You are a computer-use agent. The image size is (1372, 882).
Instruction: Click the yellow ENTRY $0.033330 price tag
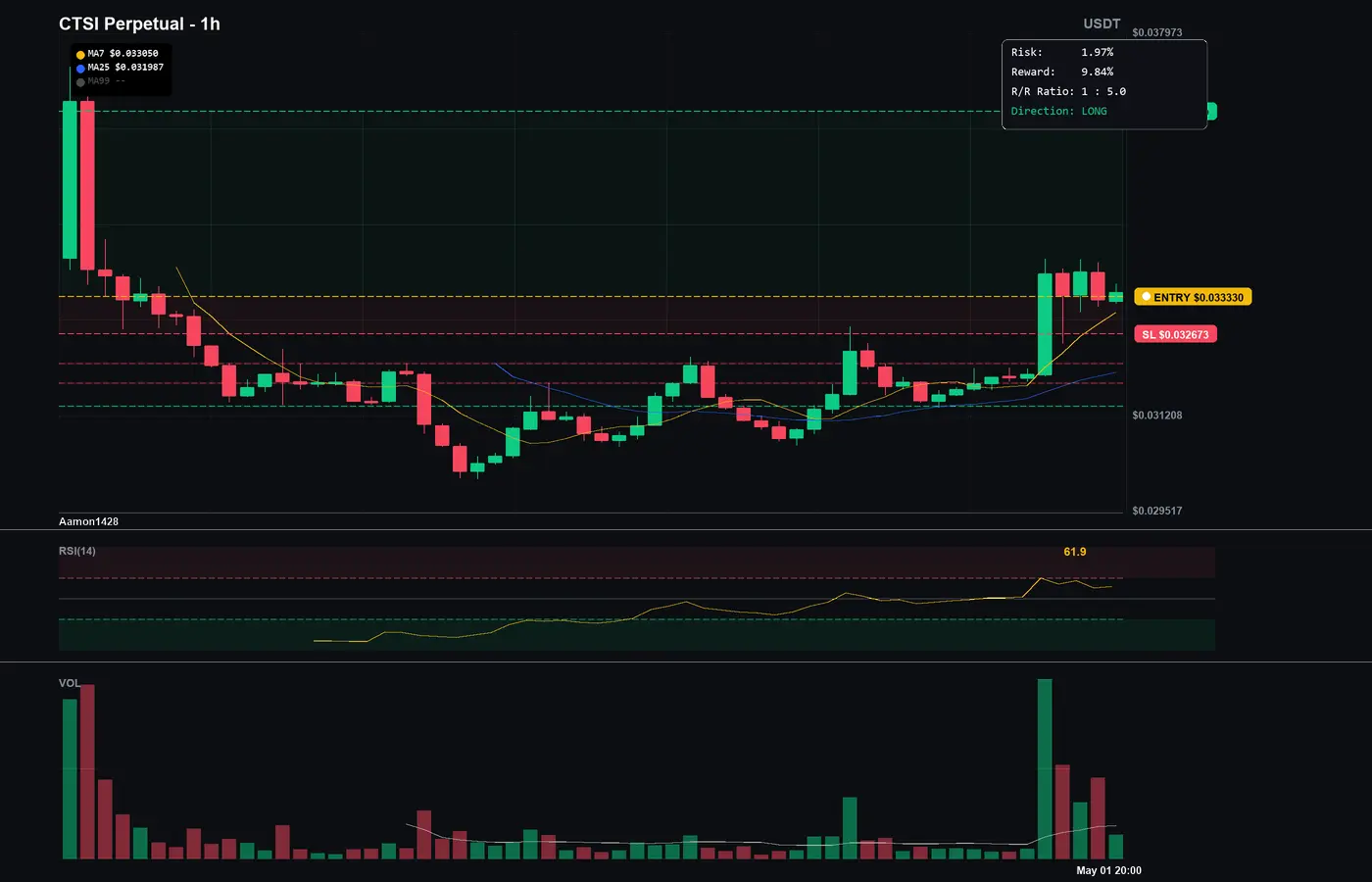click(x=1193, y=297)
